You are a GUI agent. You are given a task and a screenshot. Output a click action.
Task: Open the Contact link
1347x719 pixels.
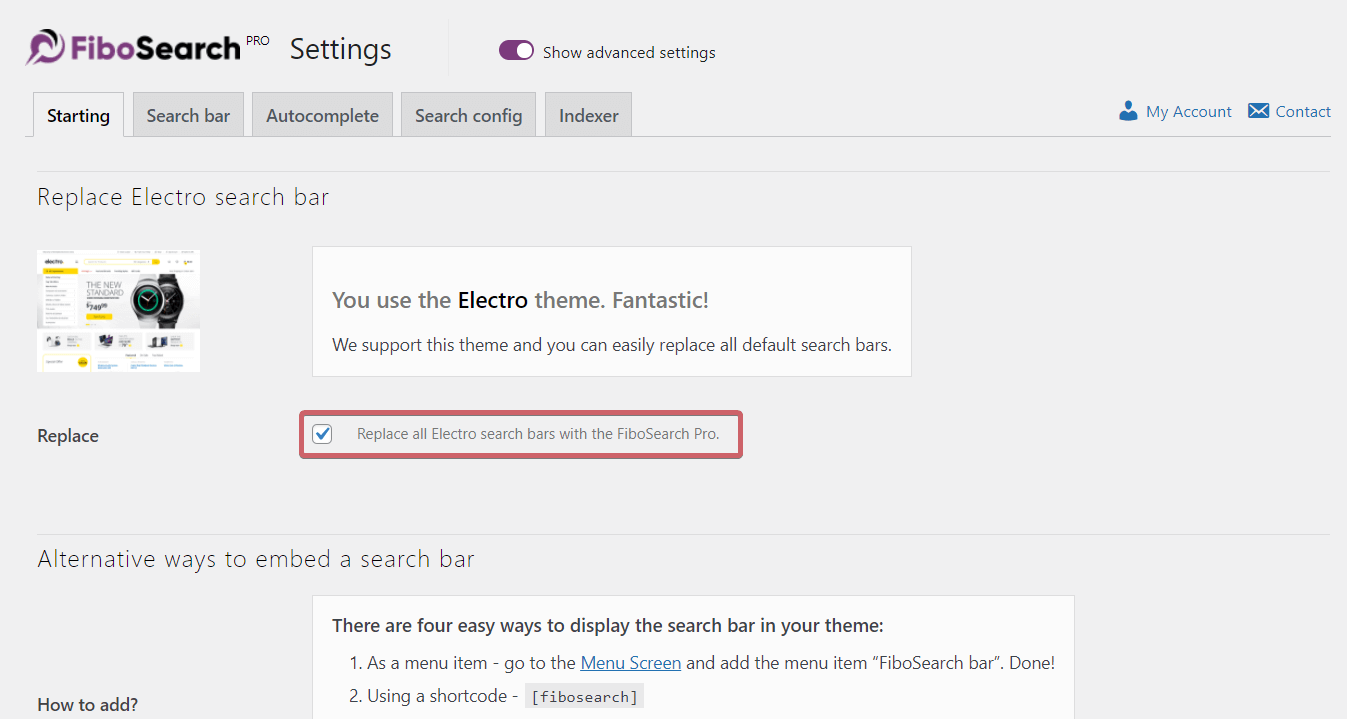[1303, 112]
